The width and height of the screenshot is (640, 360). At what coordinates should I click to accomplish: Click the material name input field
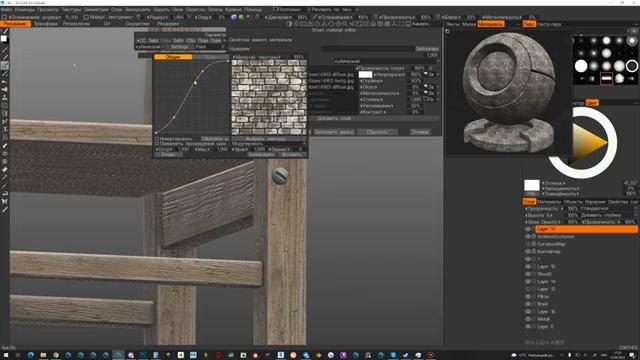367,49
